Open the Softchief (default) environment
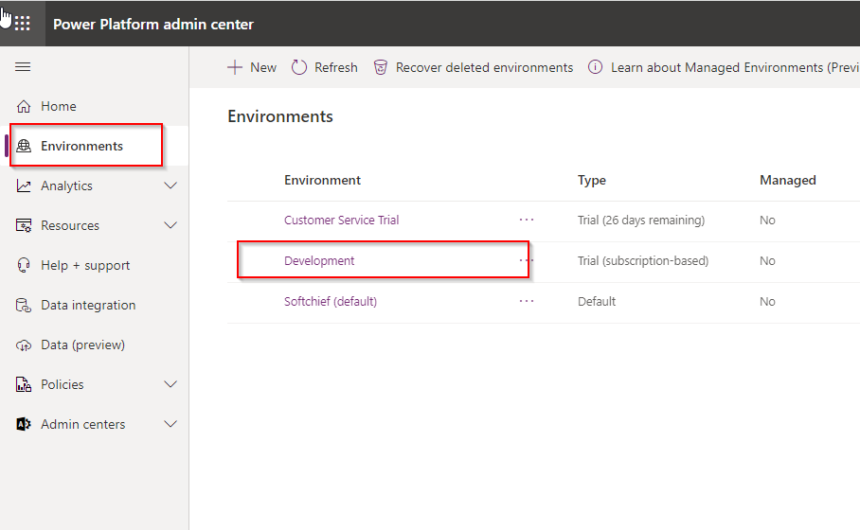 [330, 301]
